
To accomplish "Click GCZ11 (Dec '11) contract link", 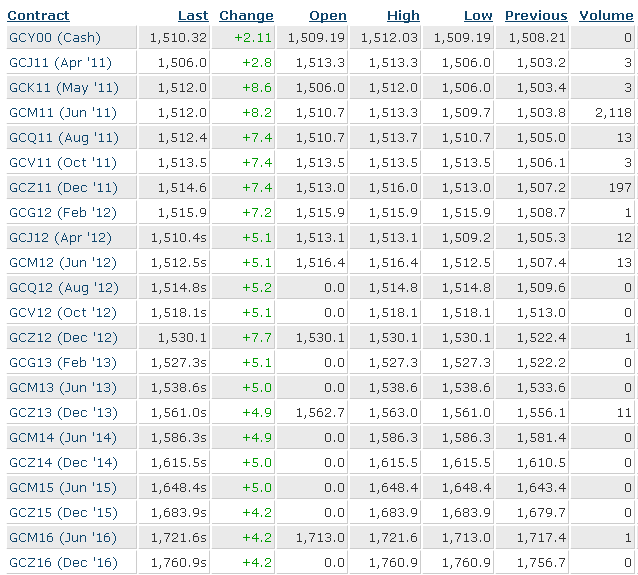I will (x=63, y=187).
